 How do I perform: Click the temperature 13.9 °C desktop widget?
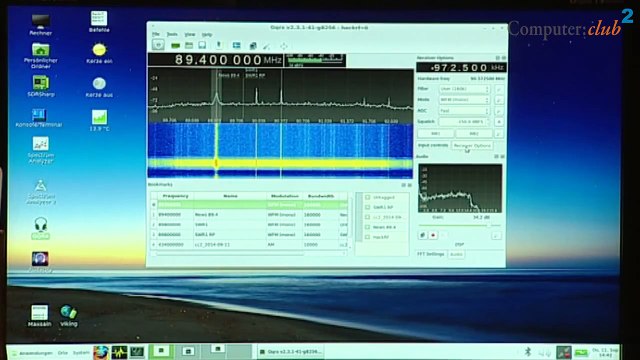(x=99, y=120)
